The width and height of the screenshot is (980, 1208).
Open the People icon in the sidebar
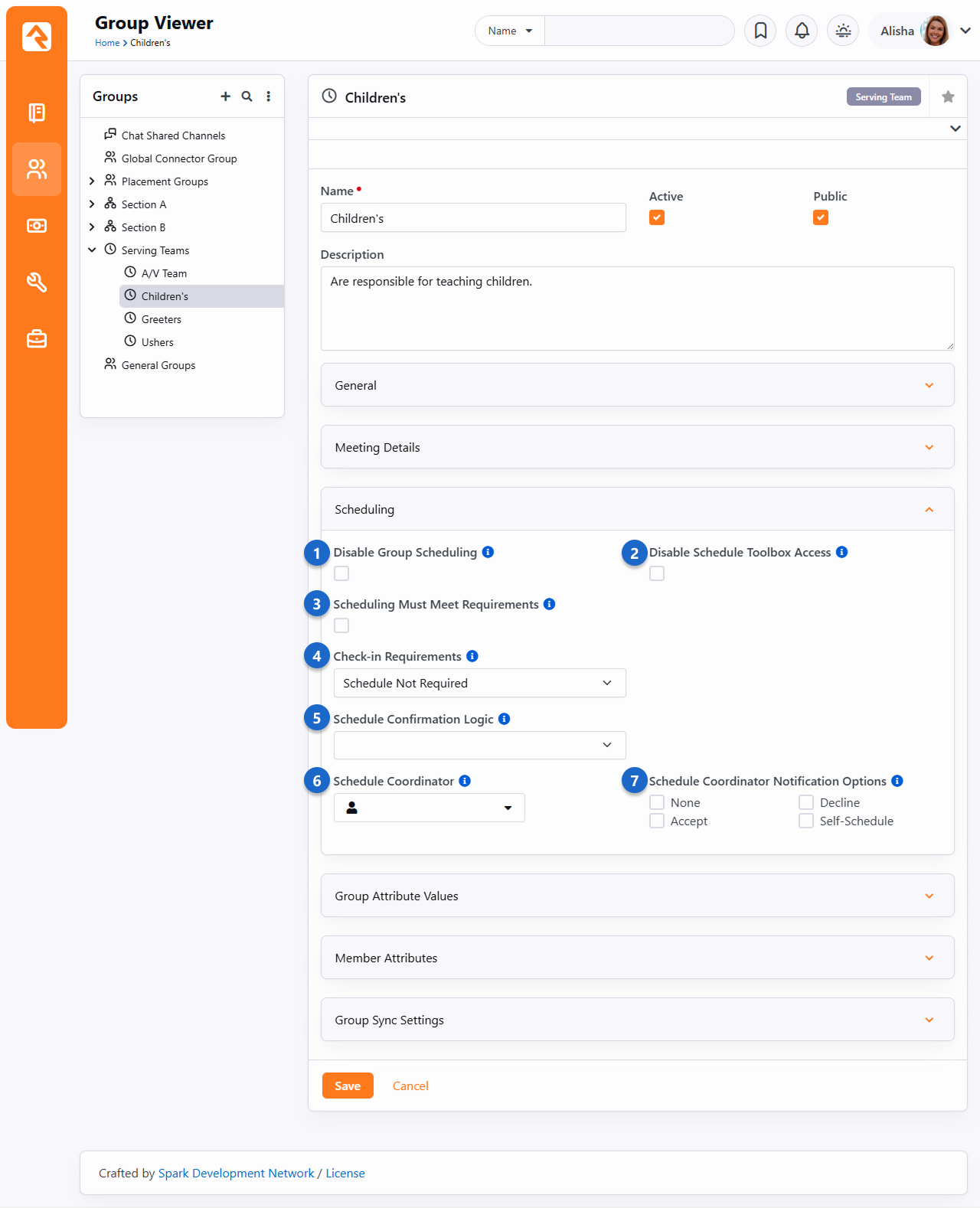(37, 169)
